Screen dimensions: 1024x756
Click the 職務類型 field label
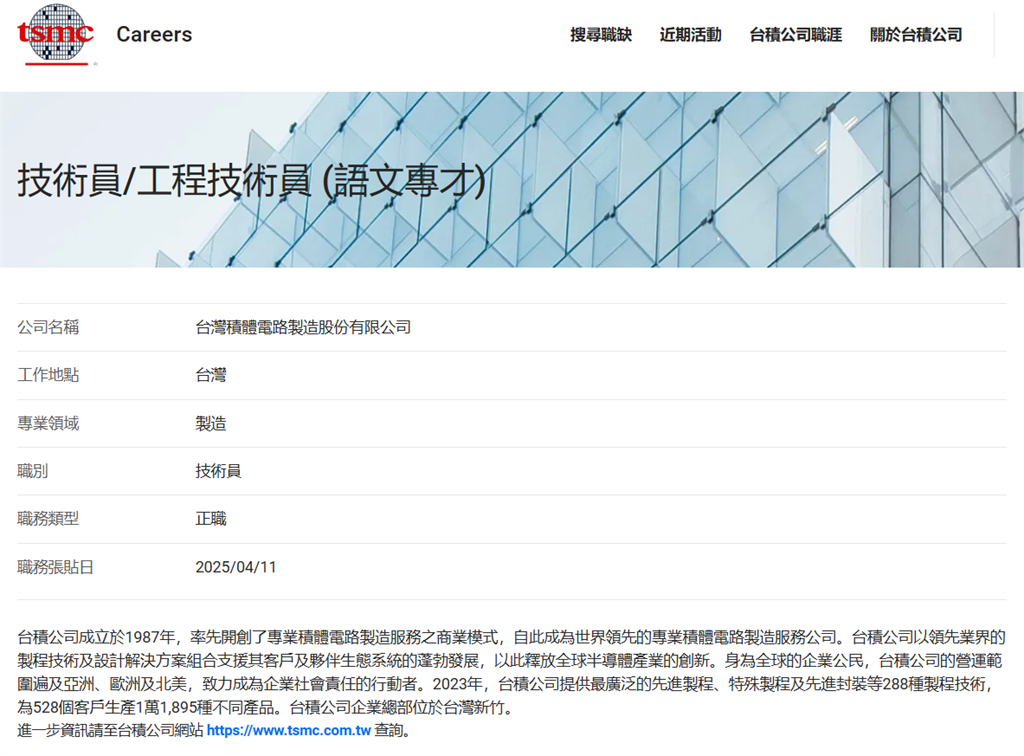coord(48,519)
